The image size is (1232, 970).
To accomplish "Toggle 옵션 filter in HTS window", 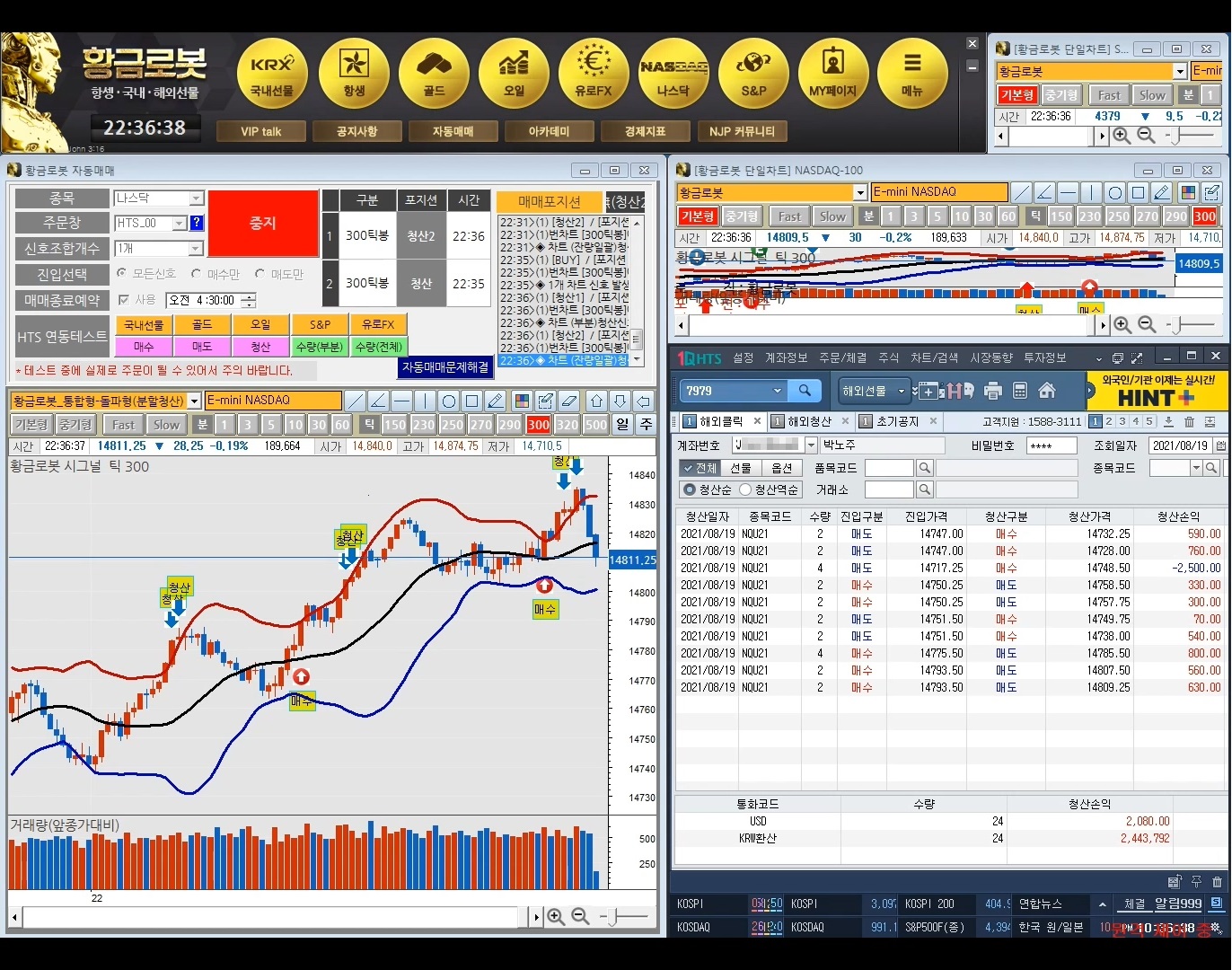I will coord(781,468).
